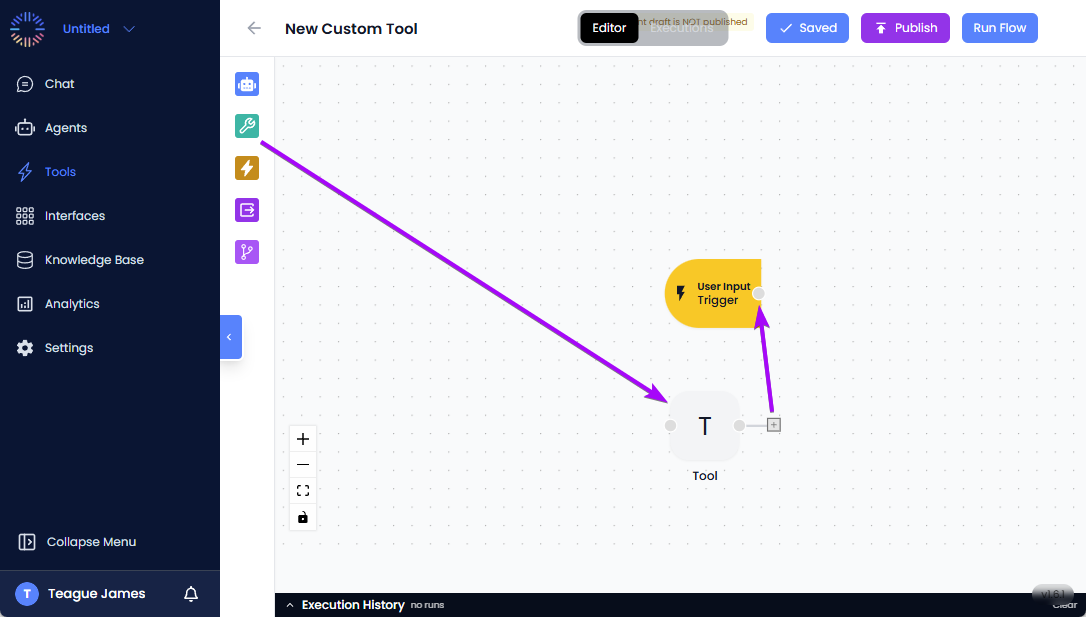Select the flow branch node icon
1086x617 pixels.
pos(246,252)
